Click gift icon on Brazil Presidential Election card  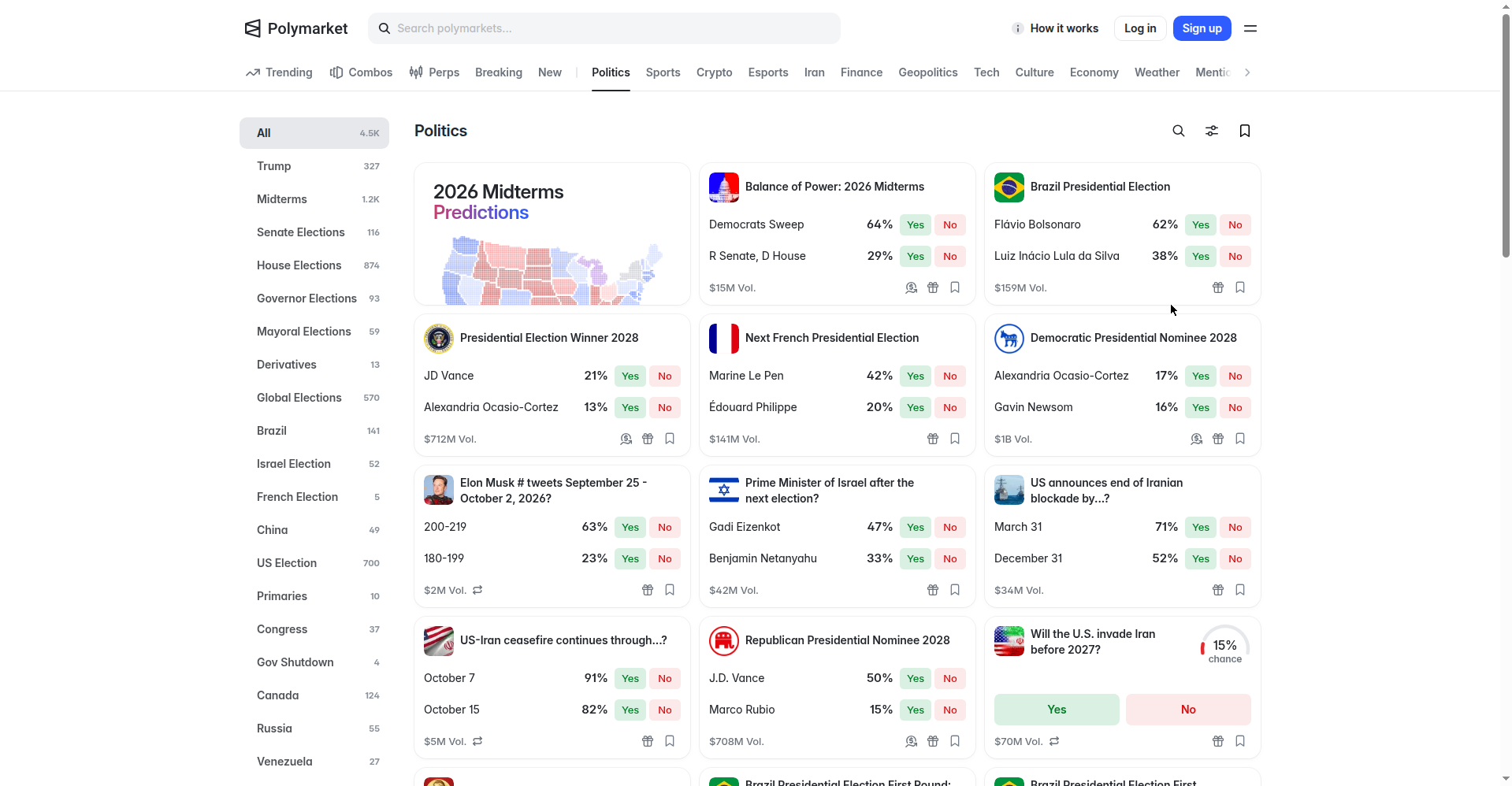click(1218, 287)
